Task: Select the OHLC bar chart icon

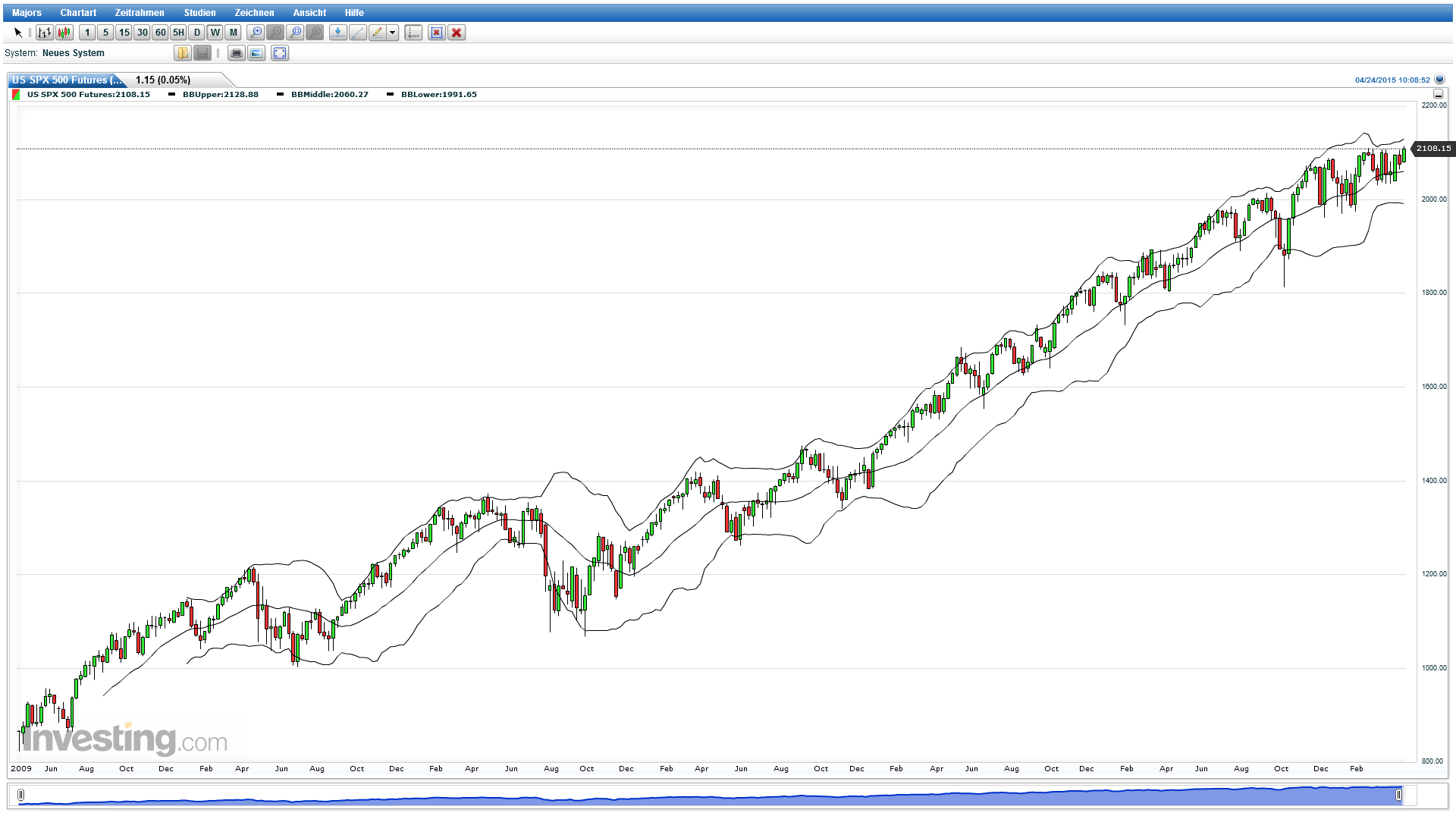Action: click(x=44, y=33)
